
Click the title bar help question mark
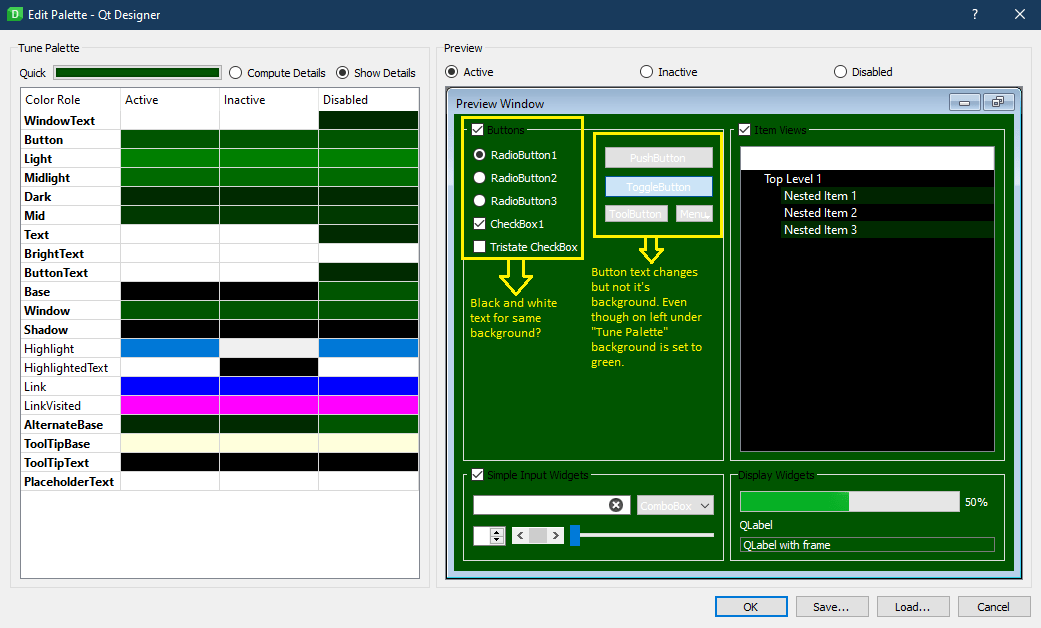point(975,14)
